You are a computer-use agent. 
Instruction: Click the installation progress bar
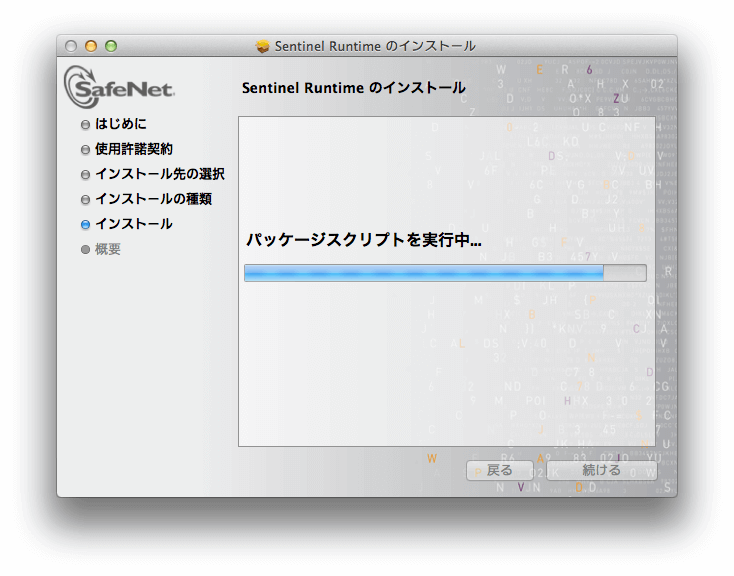(445, 273)
